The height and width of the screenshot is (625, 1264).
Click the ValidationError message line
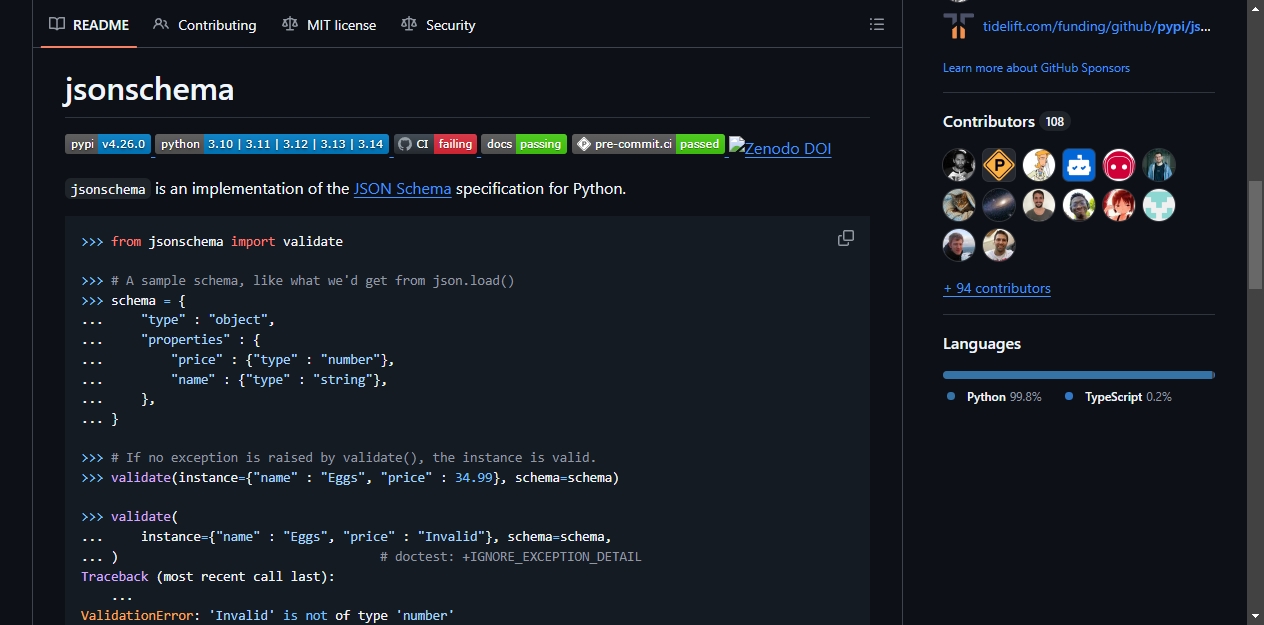click(x=268, y=615)
